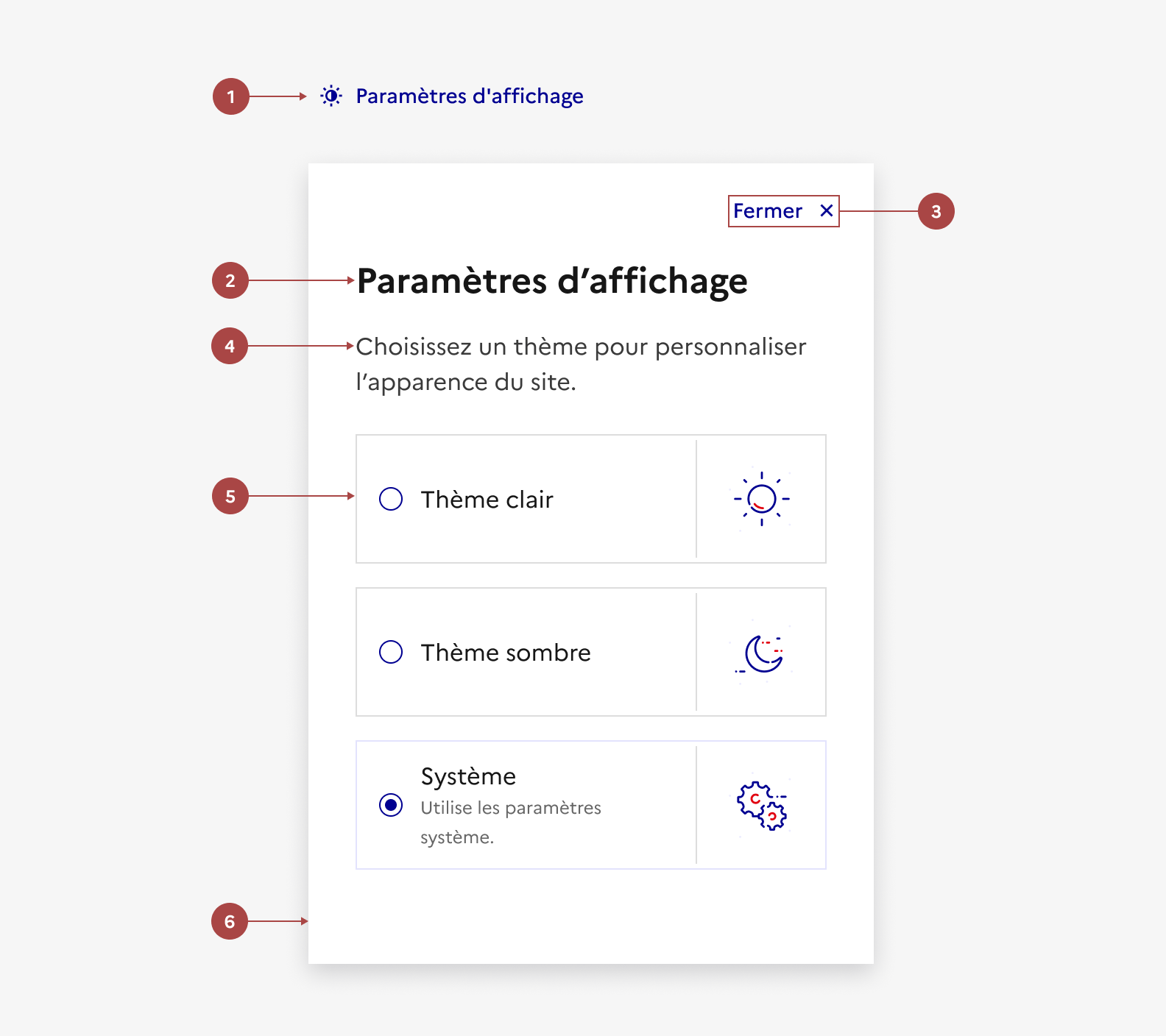Click the dark theme moon pictogram
The image size is (1166, 1036).
(763, 653)
